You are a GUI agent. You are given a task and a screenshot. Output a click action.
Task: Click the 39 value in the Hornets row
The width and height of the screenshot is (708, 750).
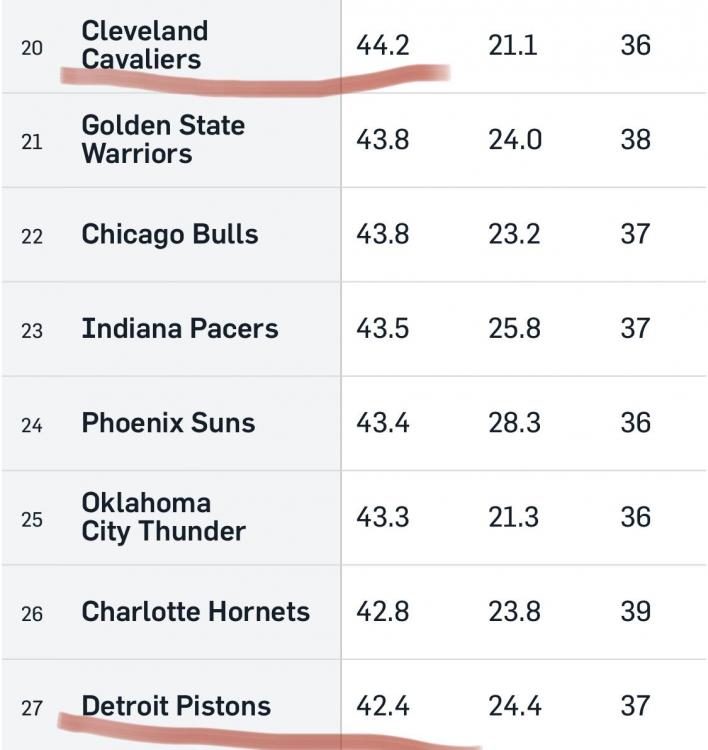click(635, 612)
